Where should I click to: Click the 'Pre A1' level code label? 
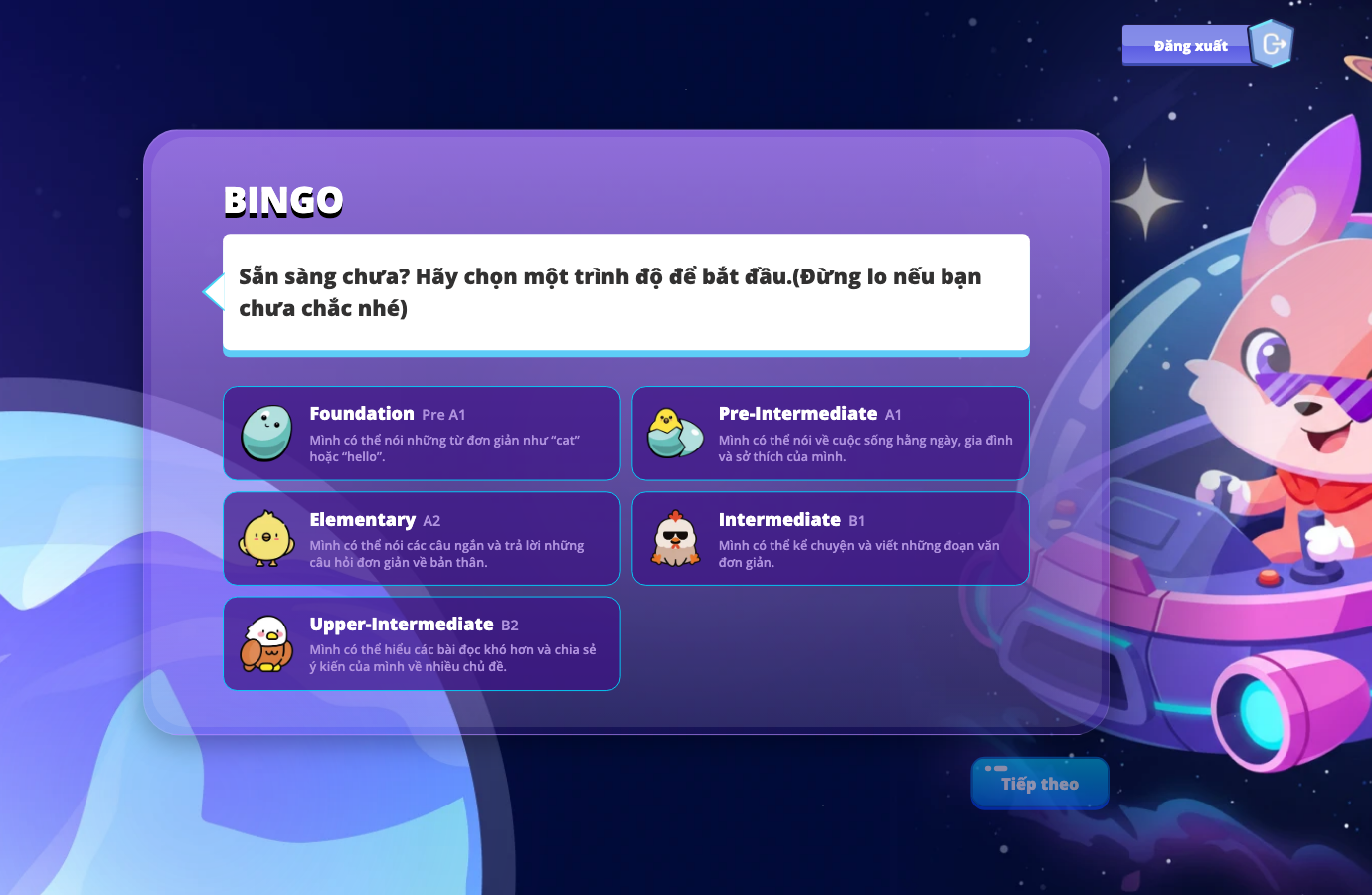[x=443, y=415]
